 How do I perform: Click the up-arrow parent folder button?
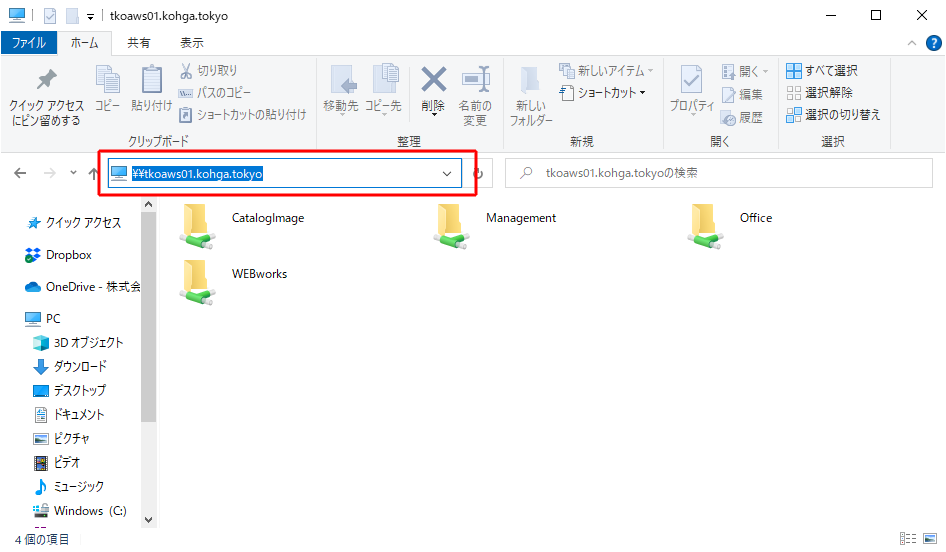[94, 174]
